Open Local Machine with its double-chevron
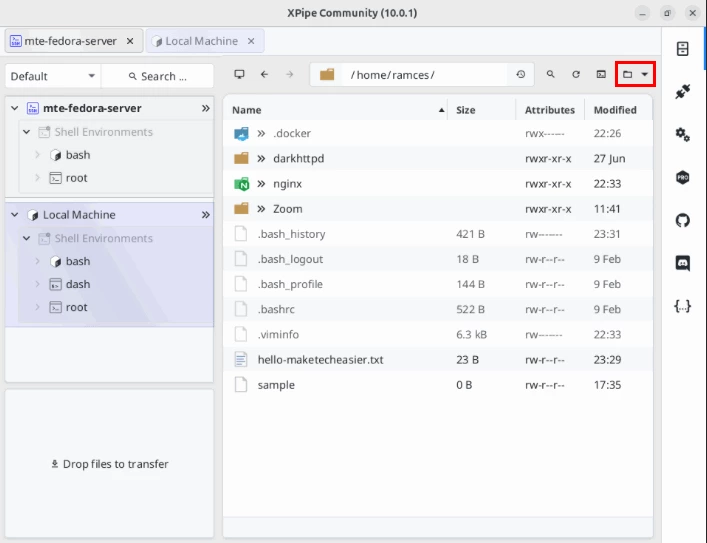This screenshot has height=543, width=707. 206,215
